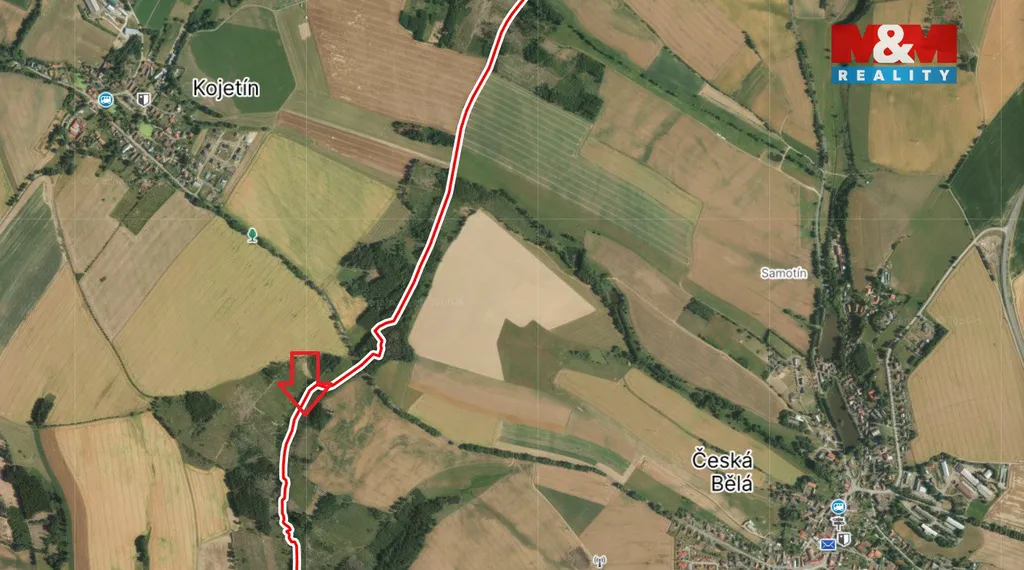1024x570 pixels.
Task: Click the green tree marker southeast of Kojetín
Action: (252, 235)
